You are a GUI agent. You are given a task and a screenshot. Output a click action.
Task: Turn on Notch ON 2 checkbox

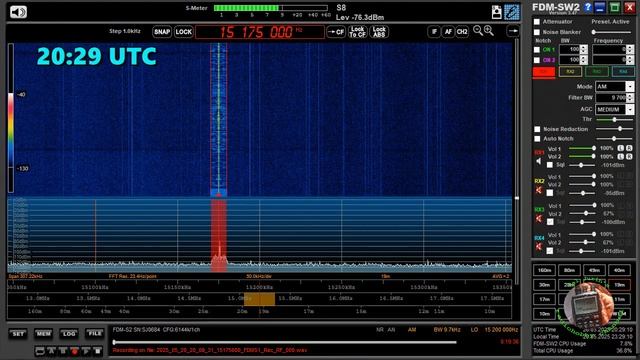click(x=537, y=60)
